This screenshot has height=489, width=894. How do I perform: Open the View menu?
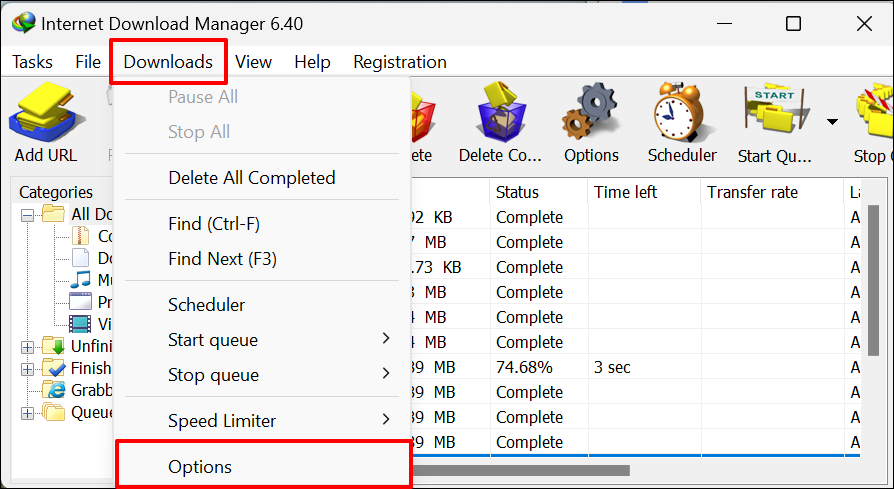[253, 62]
